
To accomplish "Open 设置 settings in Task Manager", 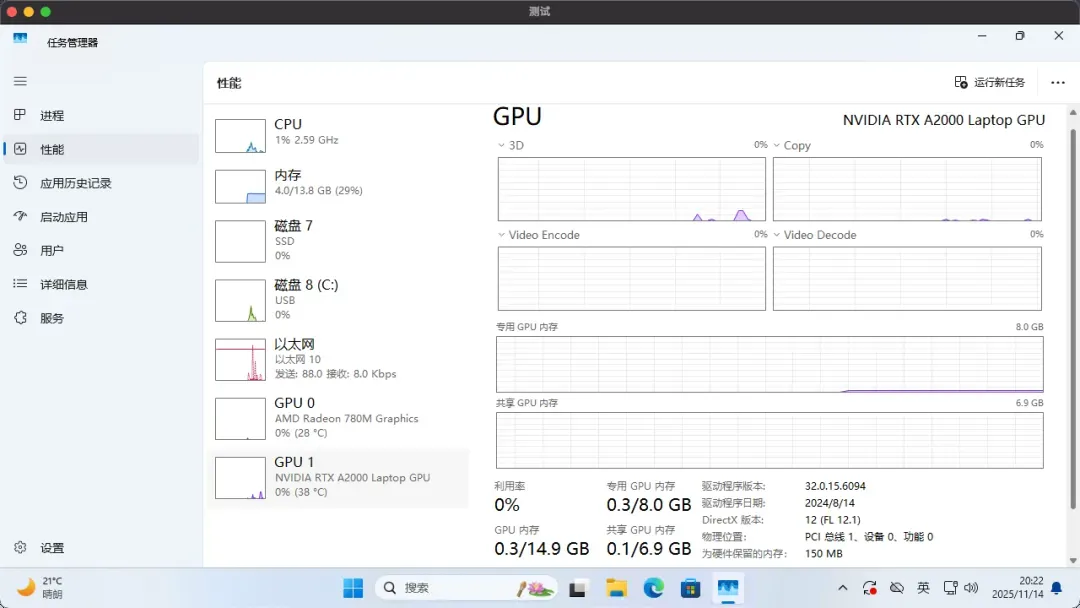I will coord(52,548).
